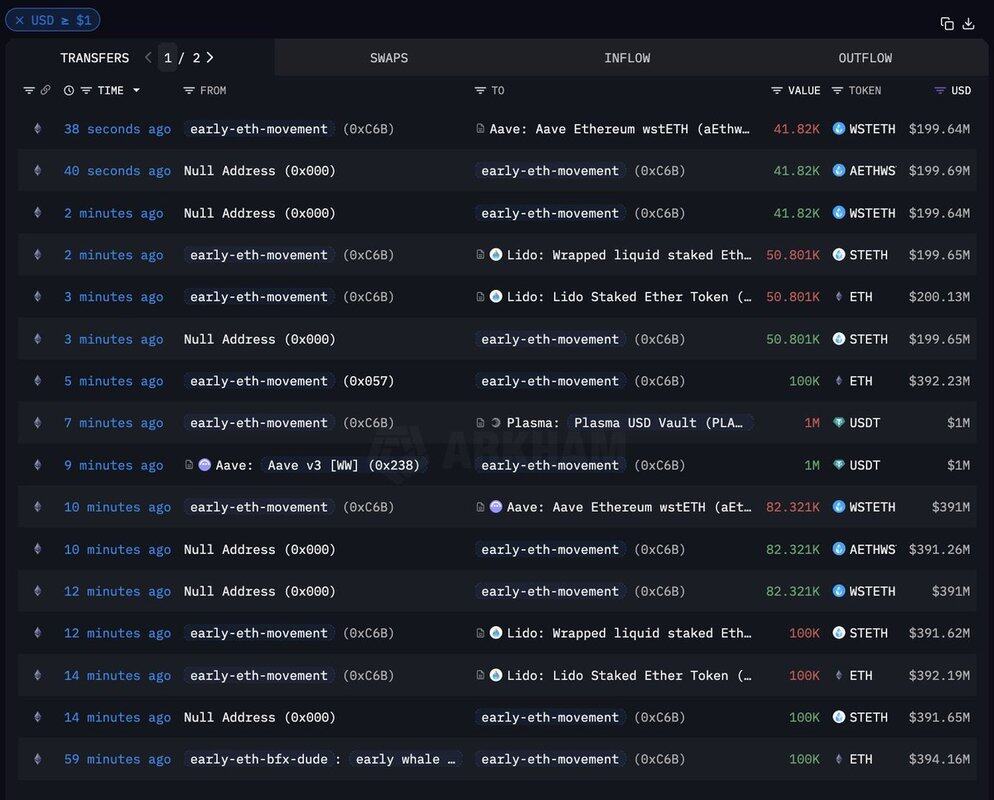Image resolution: width=994 pixels, height=800 pixels.
Task: Open Aave v3 [WW] (0x238) sender
Action: [x=343, y=465]
